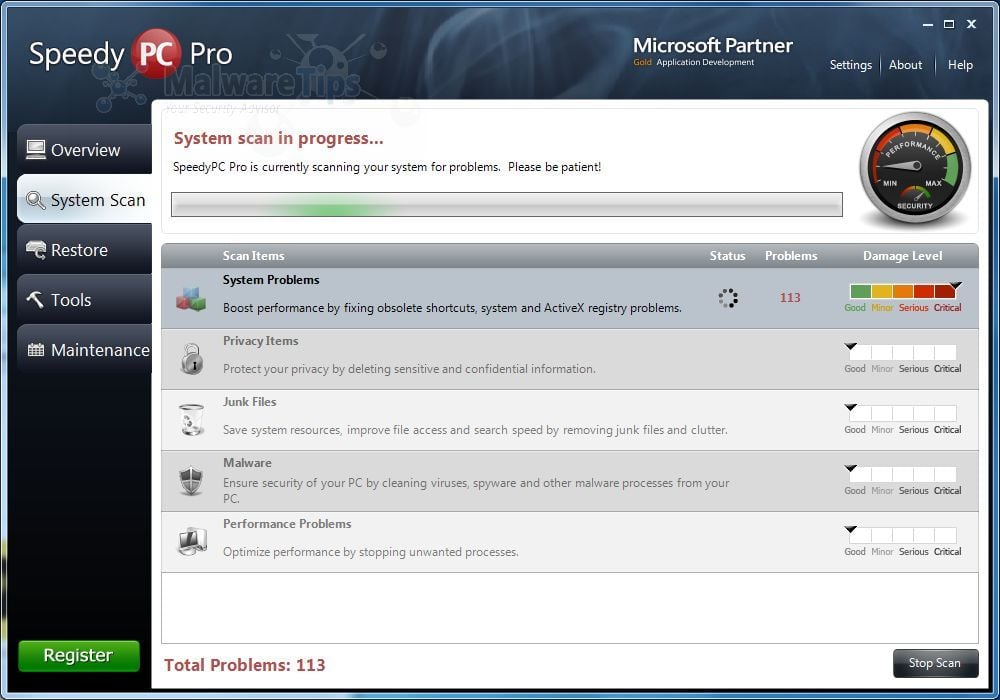Open the Overview section
The image size is (1000, 700).
click(x=85, y=149)
